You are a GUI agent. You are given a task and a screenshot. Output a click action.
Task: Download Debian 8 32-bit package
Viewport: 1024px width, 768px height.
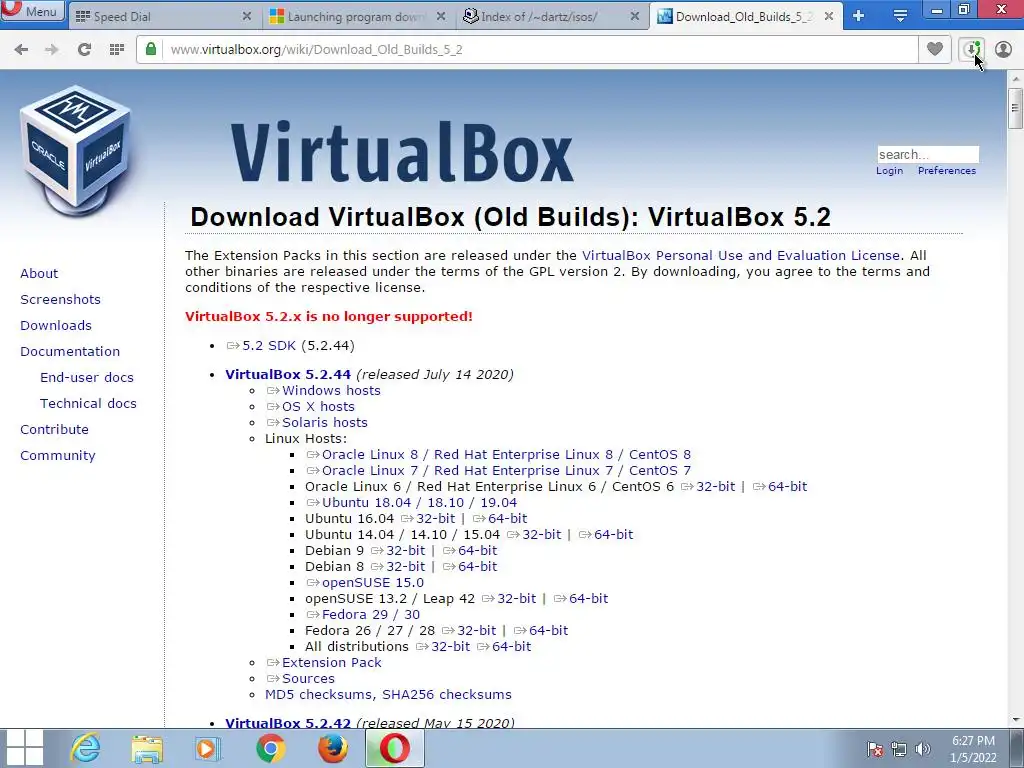(x=398, y=566)
